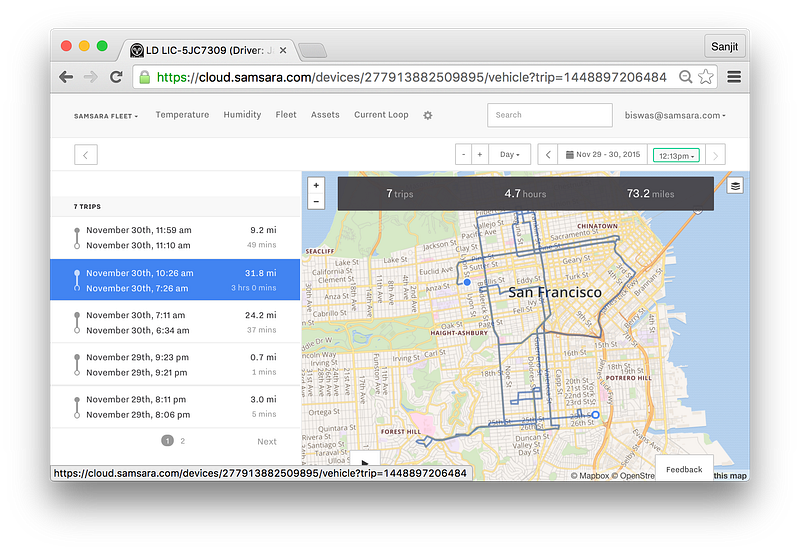Click the browser back arrow

(66, 77)
